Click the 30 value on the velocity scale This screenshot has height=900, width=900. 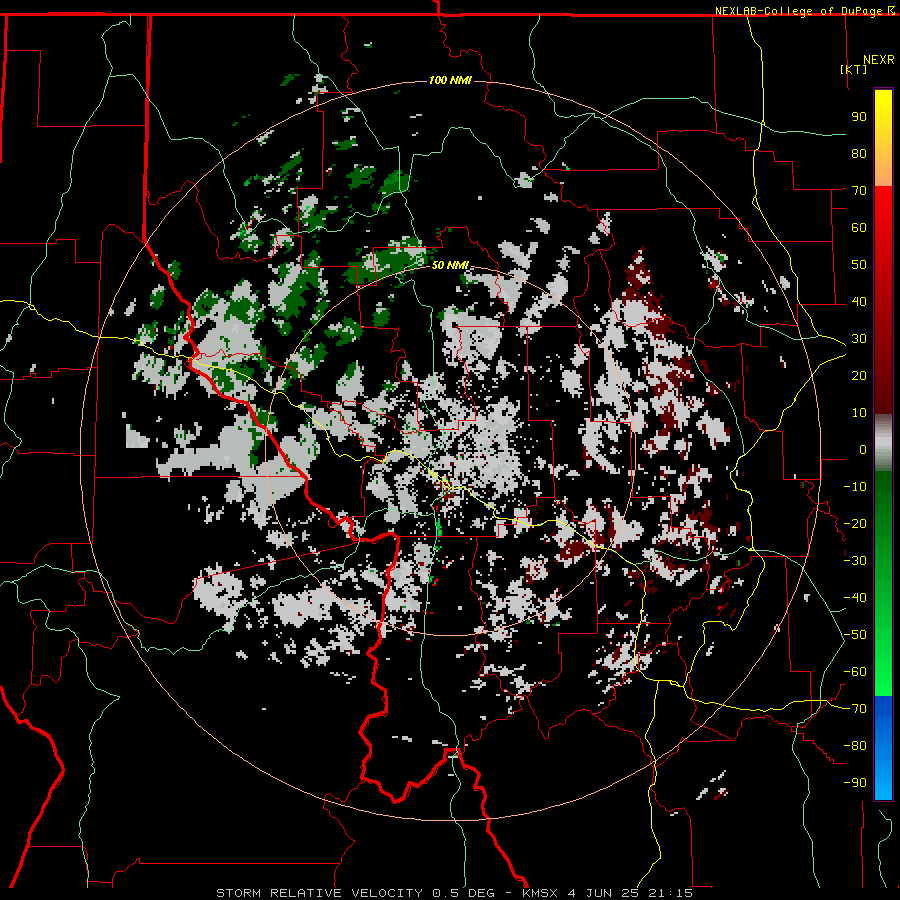[x=859, y=339]
